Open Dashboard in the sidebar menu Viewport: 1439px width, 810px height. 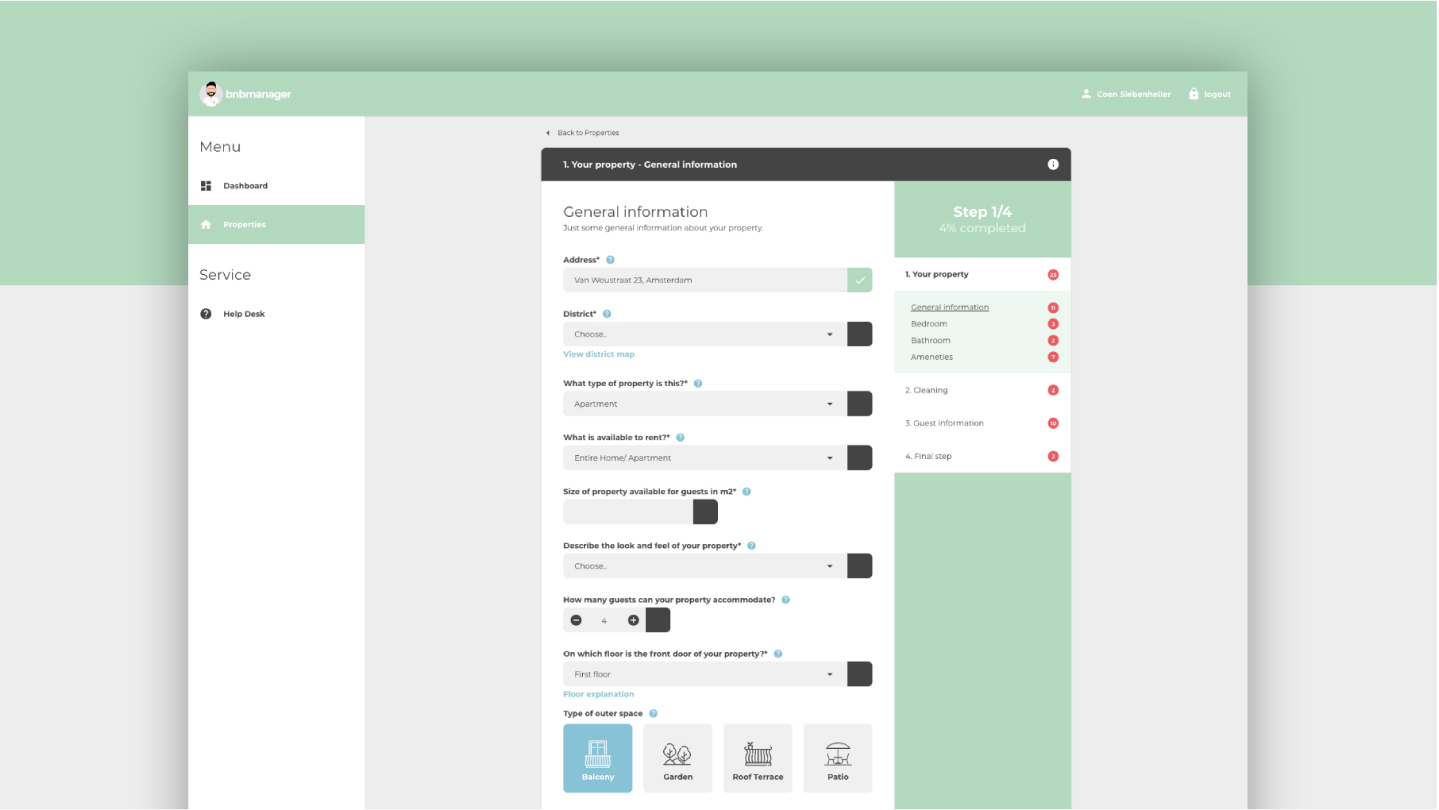(245, 186)
